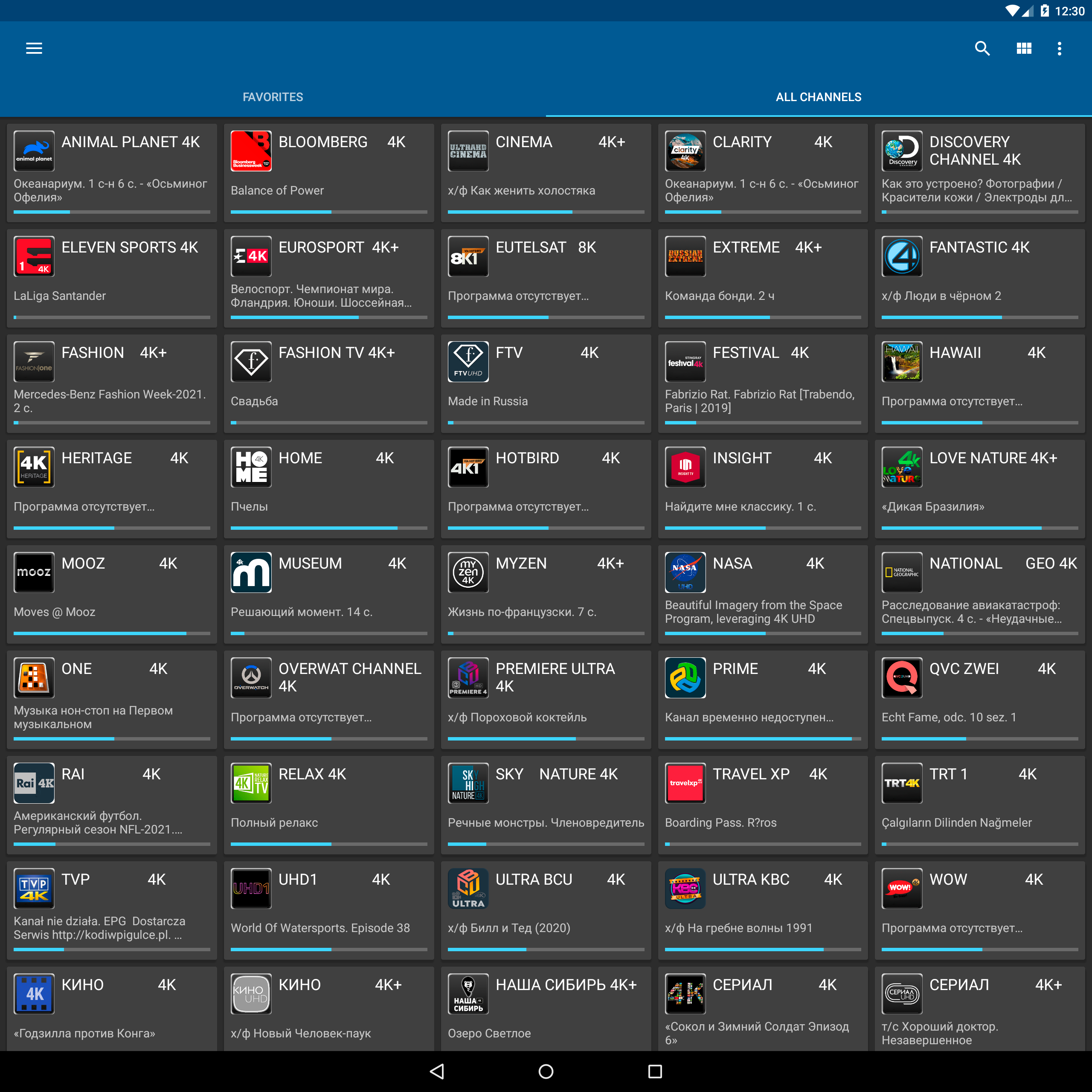Open the Love Nature 4K+ channel
This screenshot has height=1092, width=1092.
(979, 488)
